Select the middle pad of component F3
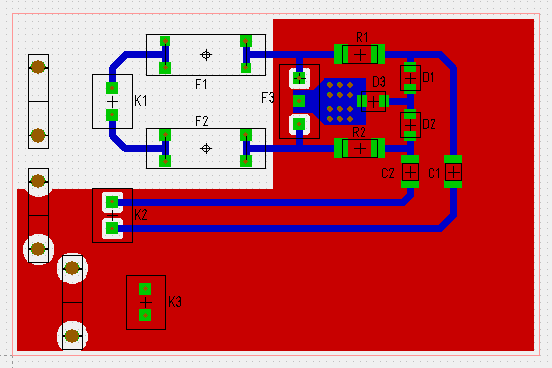Screen dimensions: 552x368 point(299,101)
